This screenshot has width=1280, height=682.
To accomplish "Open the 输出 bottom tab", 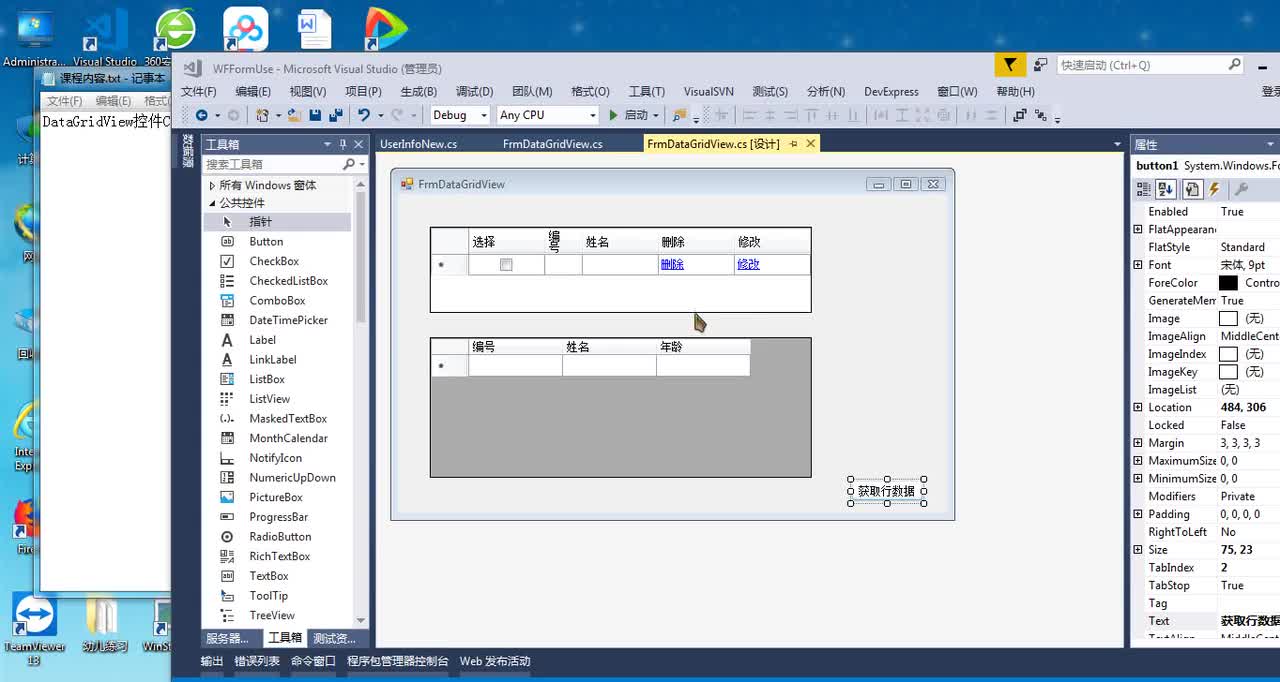I will click(212, 661).
